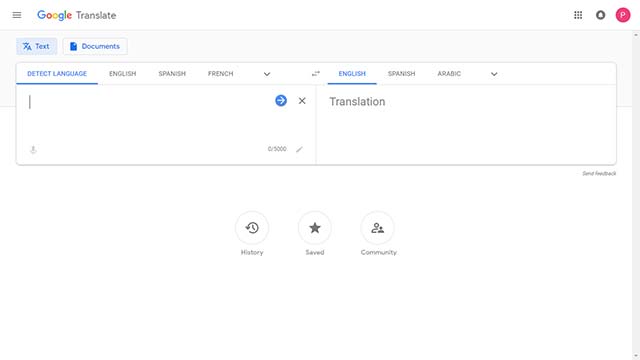The image size is (640, 360).
Task: Open the account profile avatar P
Action: 623,15
